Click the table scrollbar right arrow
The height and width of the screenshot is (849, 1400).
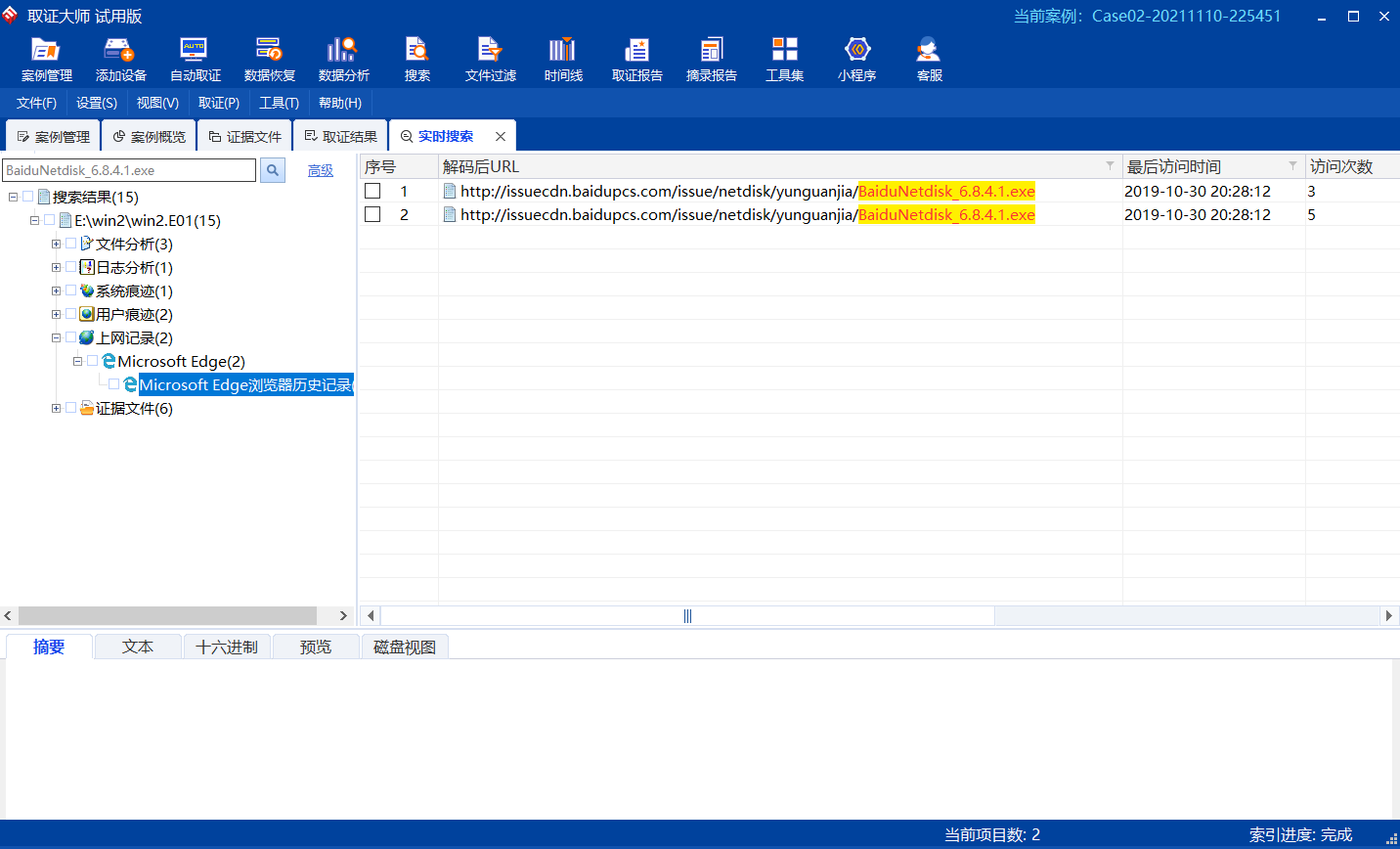1388,616
